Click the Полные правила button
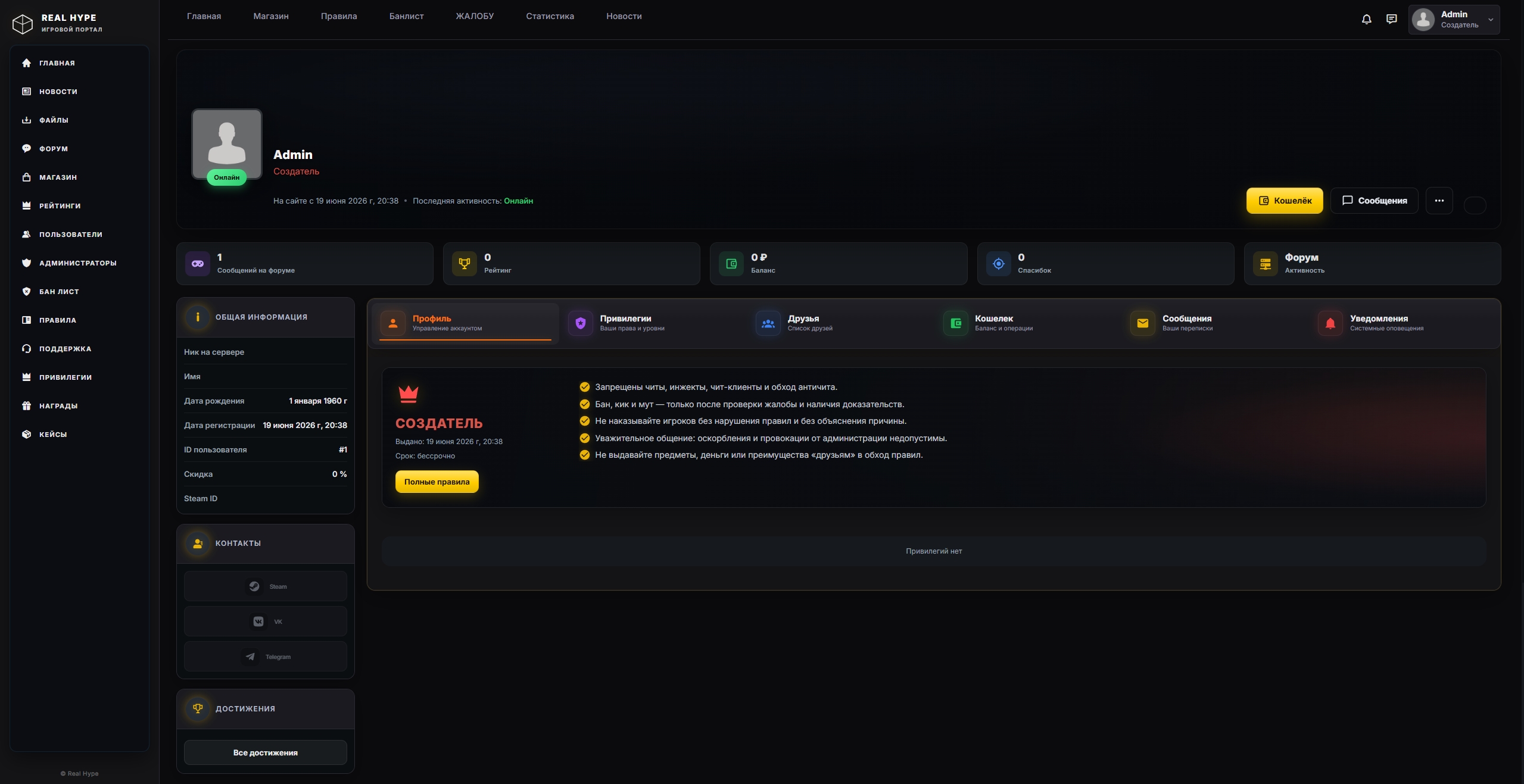This screenshot has width=1524, height=784. (x=437, y=482)
